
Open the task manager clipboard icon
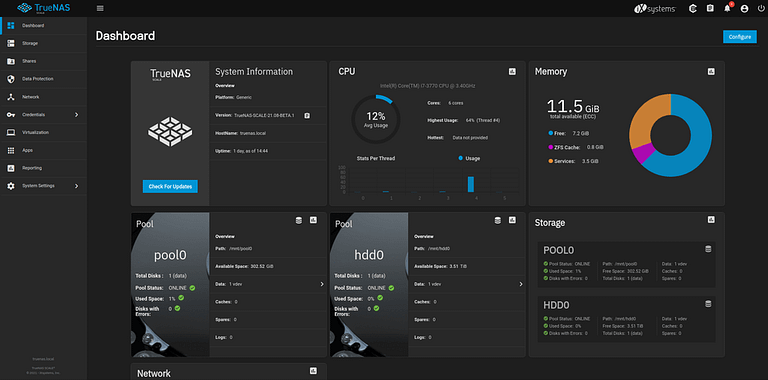pyautogui.click(x=710, y=8)
